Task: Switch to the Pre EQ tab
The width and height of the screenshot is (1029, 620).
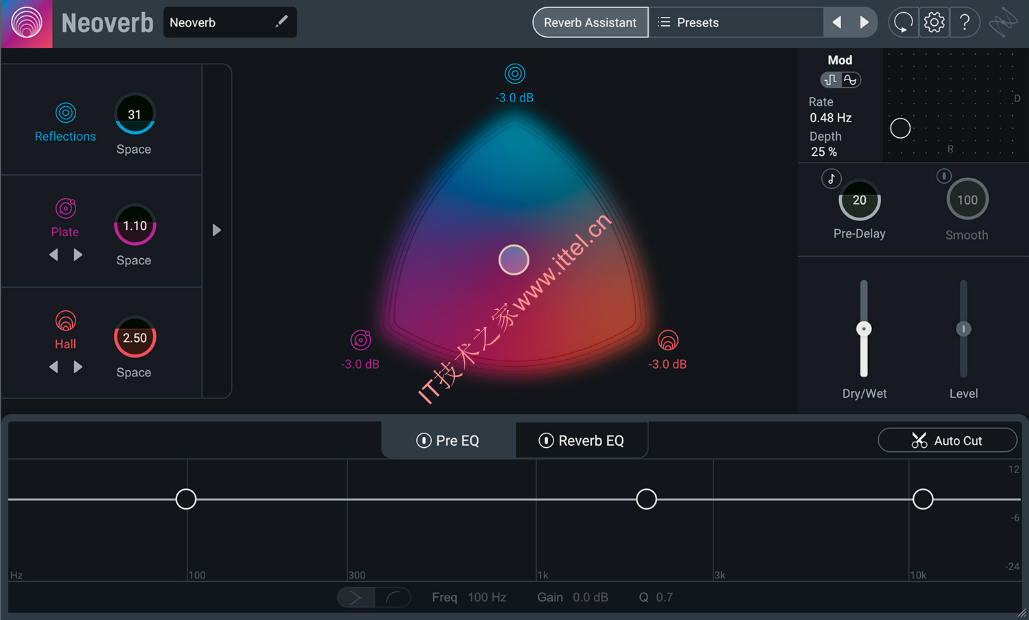Action: [x=448, y=440]
